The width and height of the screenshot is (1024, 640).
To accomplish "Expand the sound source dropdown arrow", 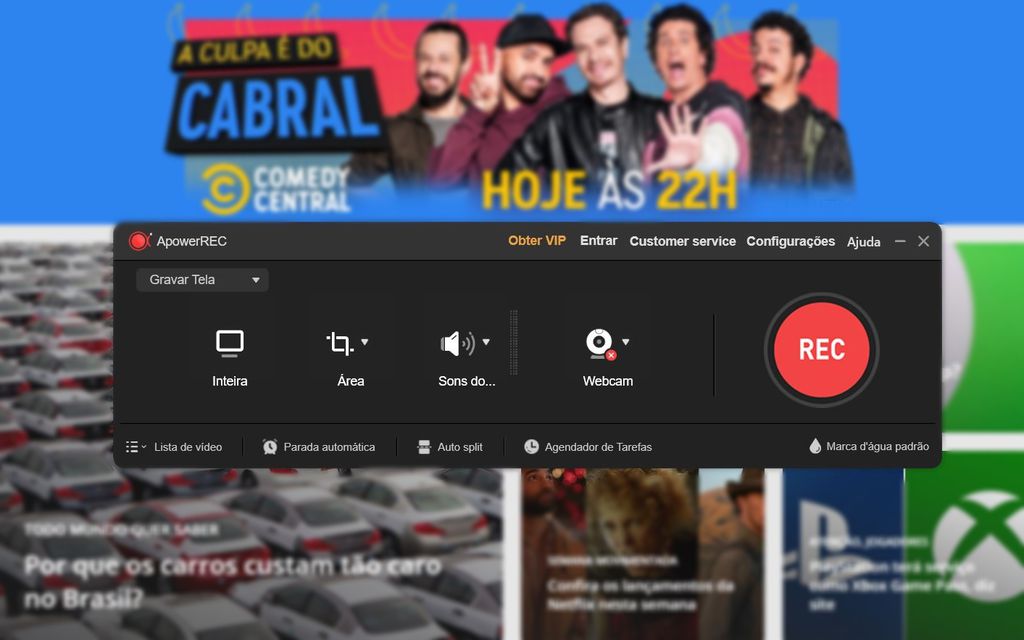I will tap(486, 342).
